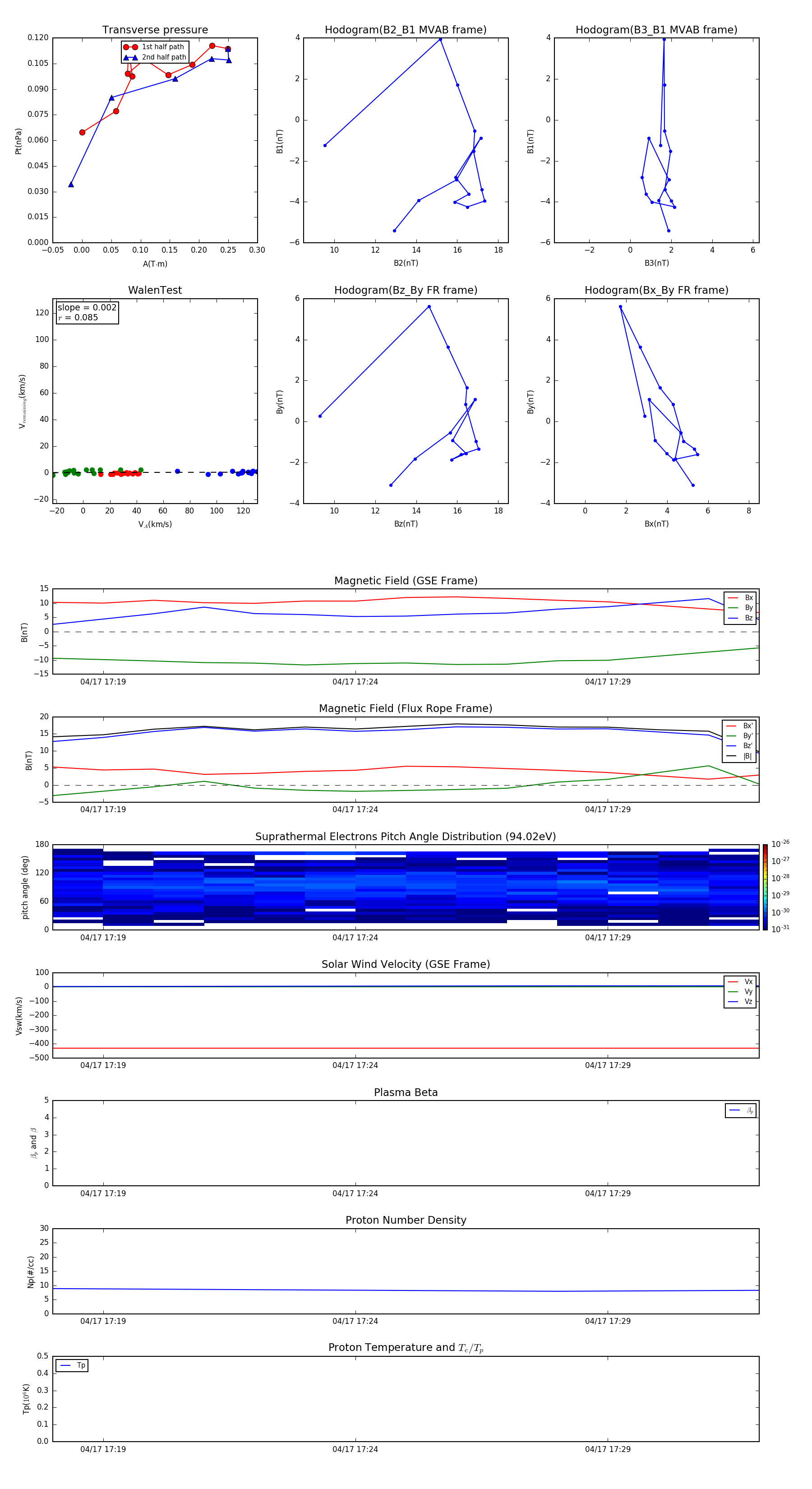Select Bz legend entry in GSE magnetic field panel
812x1489 pixels.
[x=740, y=619]
